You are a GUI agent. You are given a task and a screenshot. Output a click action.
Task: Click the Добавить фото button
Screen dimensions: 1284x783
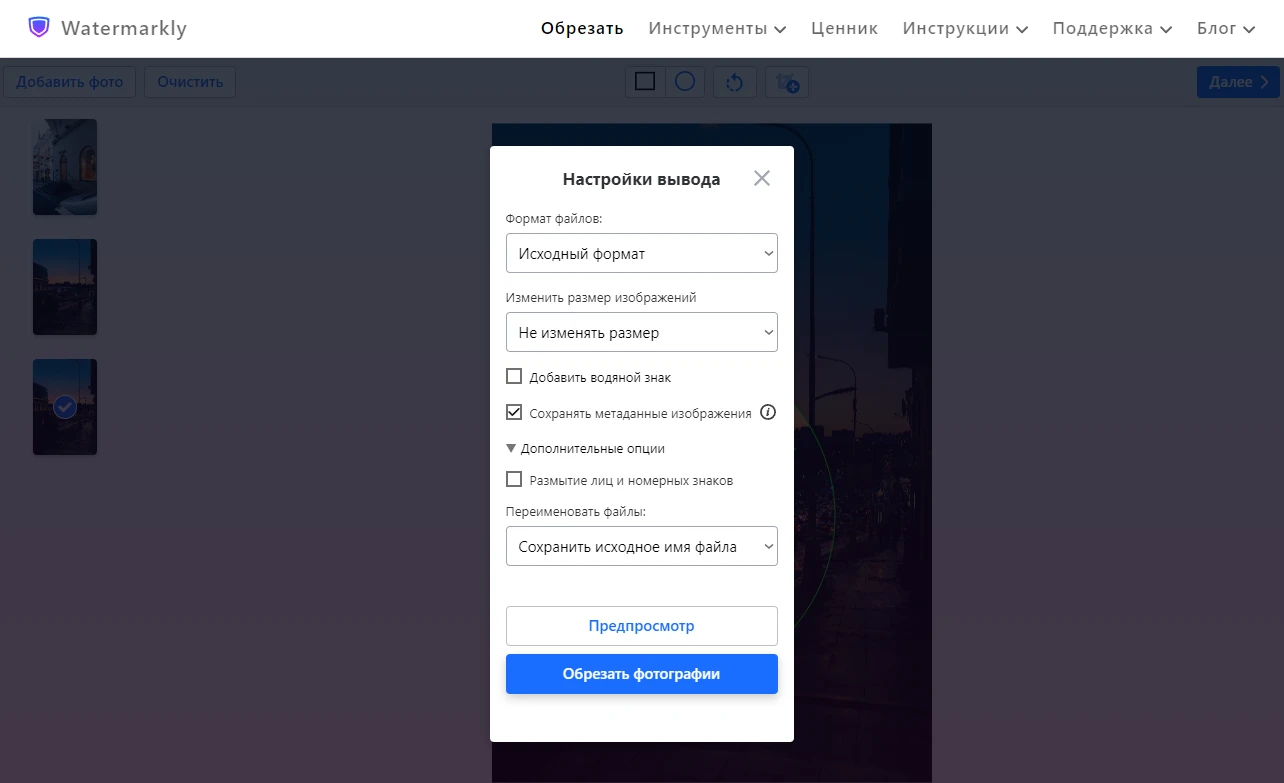70,82
